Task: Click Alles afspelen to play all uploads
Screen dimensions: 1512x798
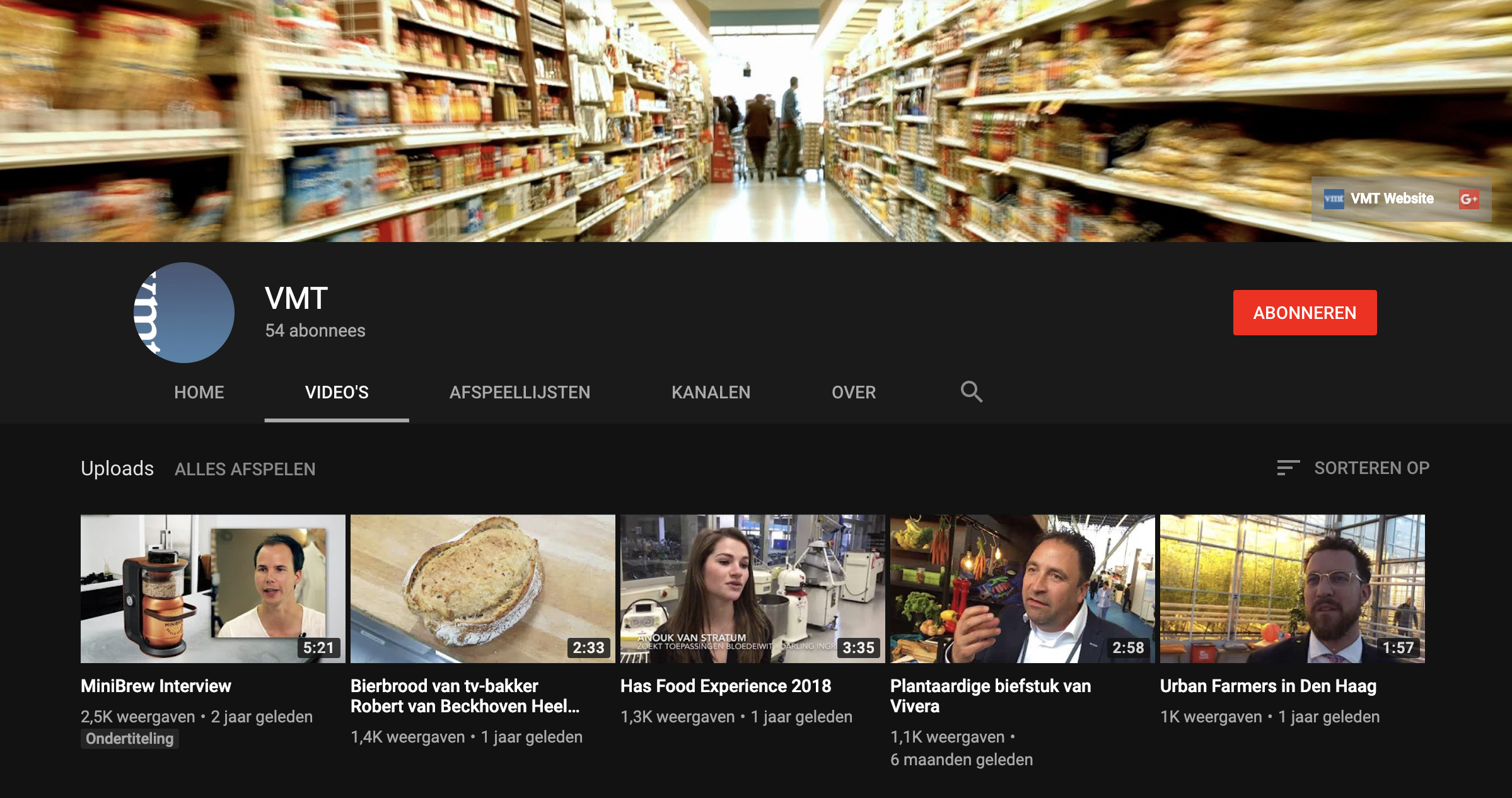Action: [245, 469]
